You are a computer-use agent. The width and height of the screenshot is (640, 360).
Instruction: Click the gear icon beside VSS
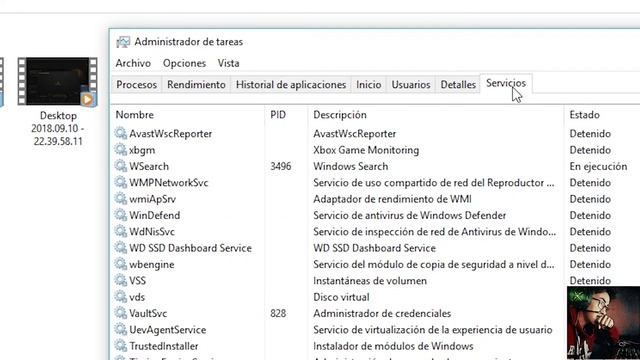[x=121, y=280]
